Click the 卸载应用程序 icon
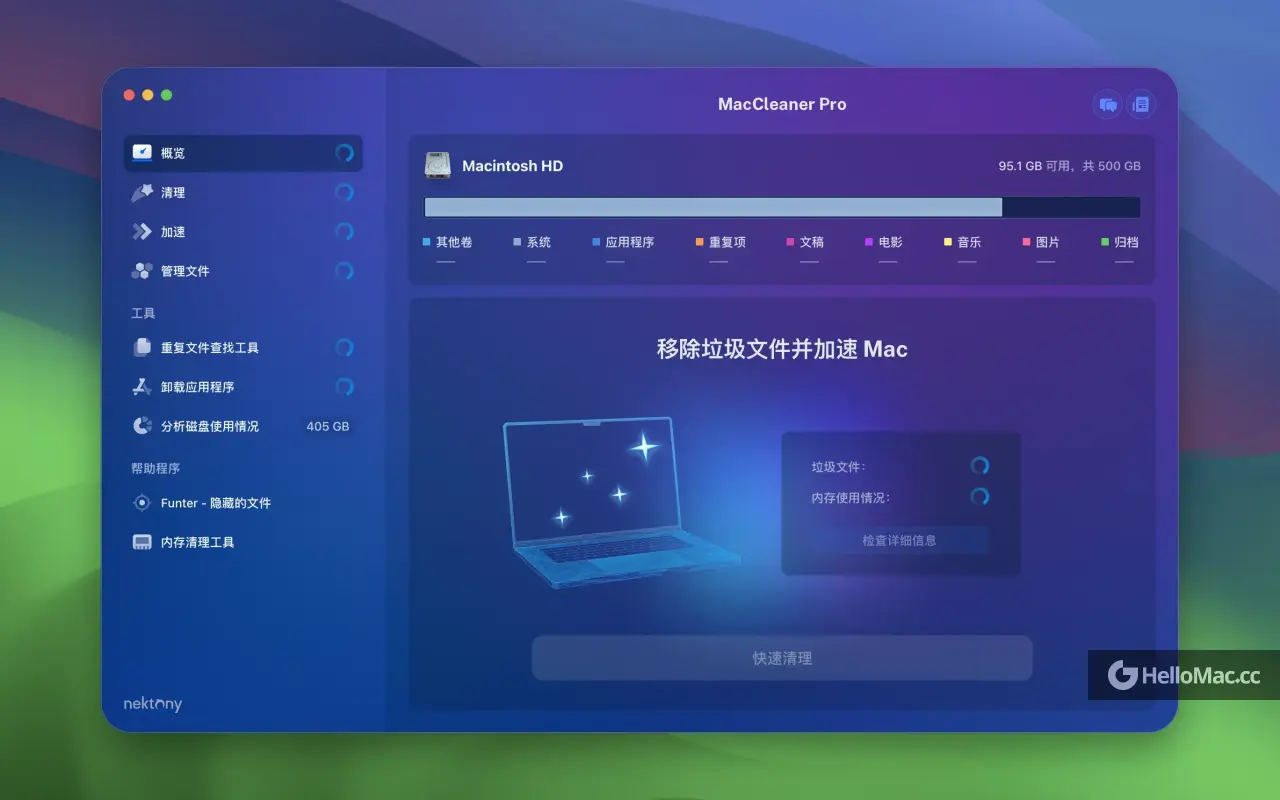 tap(142, 387)
